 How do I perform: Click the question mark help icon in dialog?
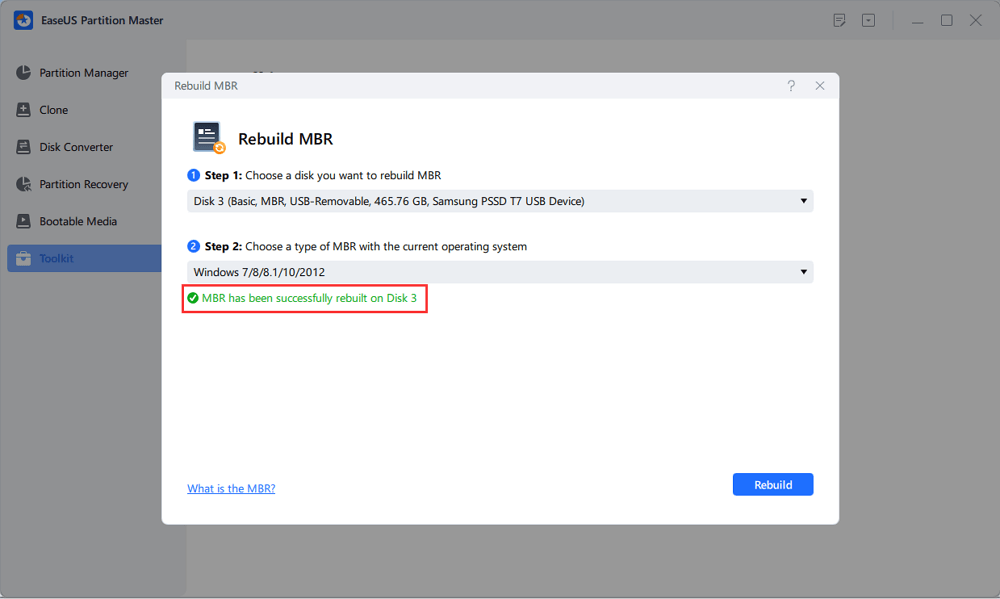791,86
